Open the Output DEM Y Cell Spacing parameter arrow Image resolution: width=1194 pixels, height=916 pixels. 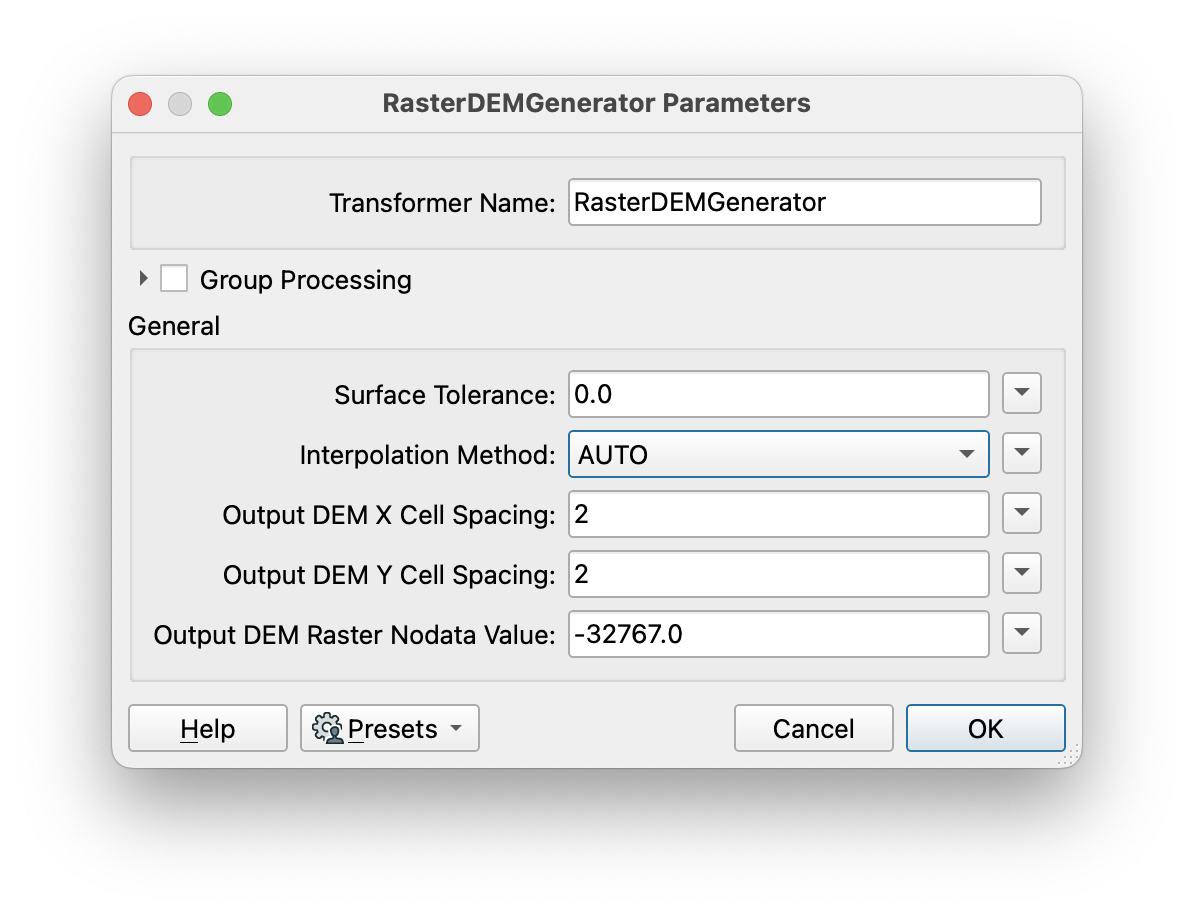click(x=1021, y=573)
